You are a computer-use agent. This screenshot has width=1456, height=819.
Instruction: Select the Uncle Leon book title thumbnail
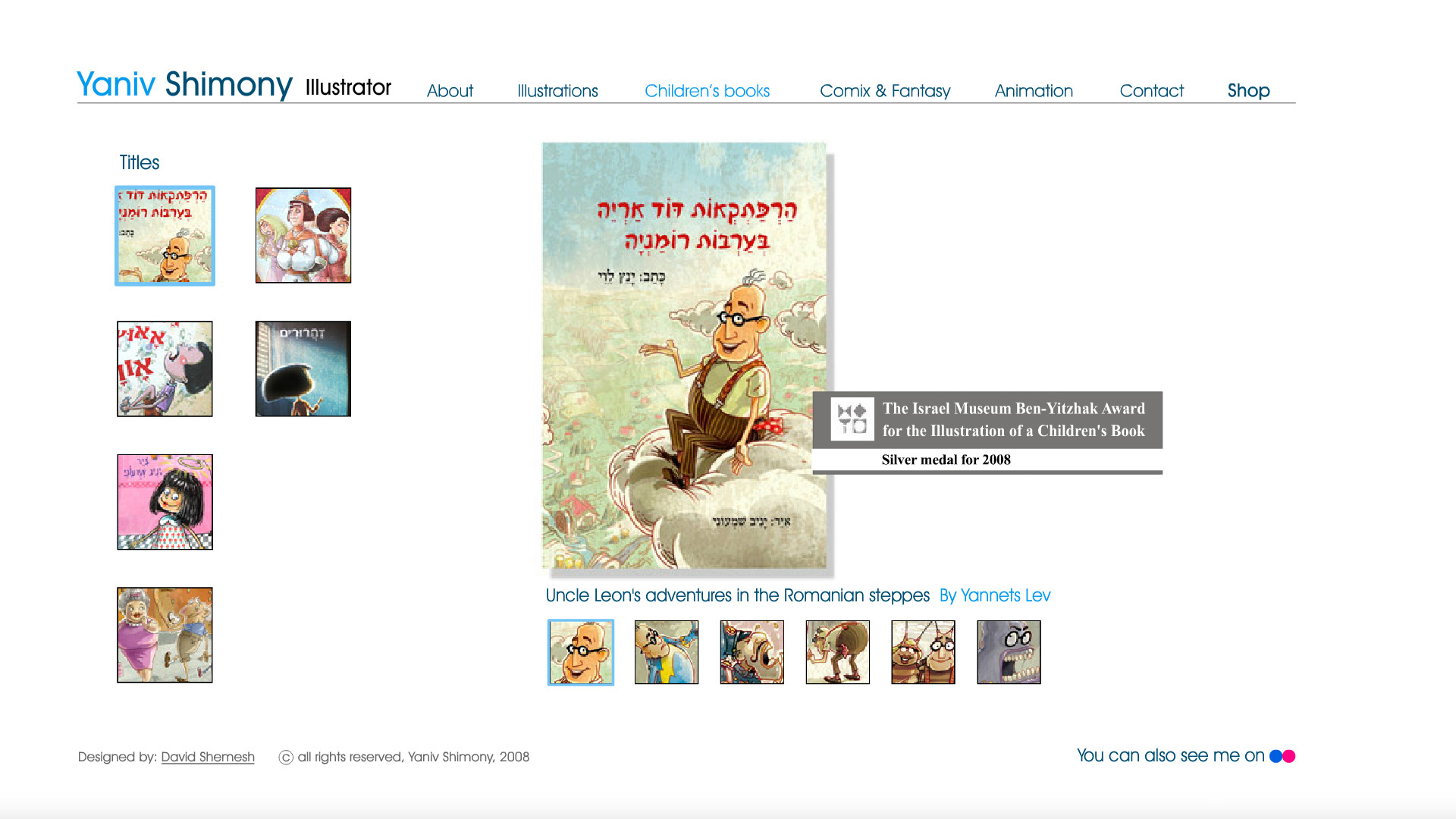165,236
